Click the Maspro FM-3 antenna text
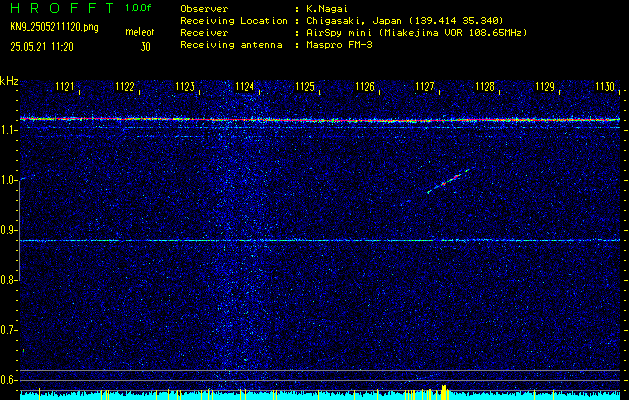Image resolution: width=629 pixels, height=400 pixels. (339, 45)
